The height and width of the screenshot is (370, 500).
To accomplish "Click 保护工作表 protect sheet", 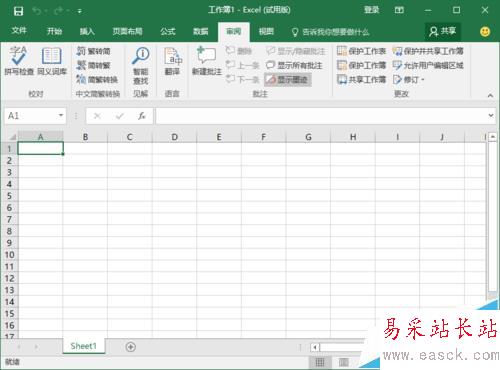I will [361, 51].
